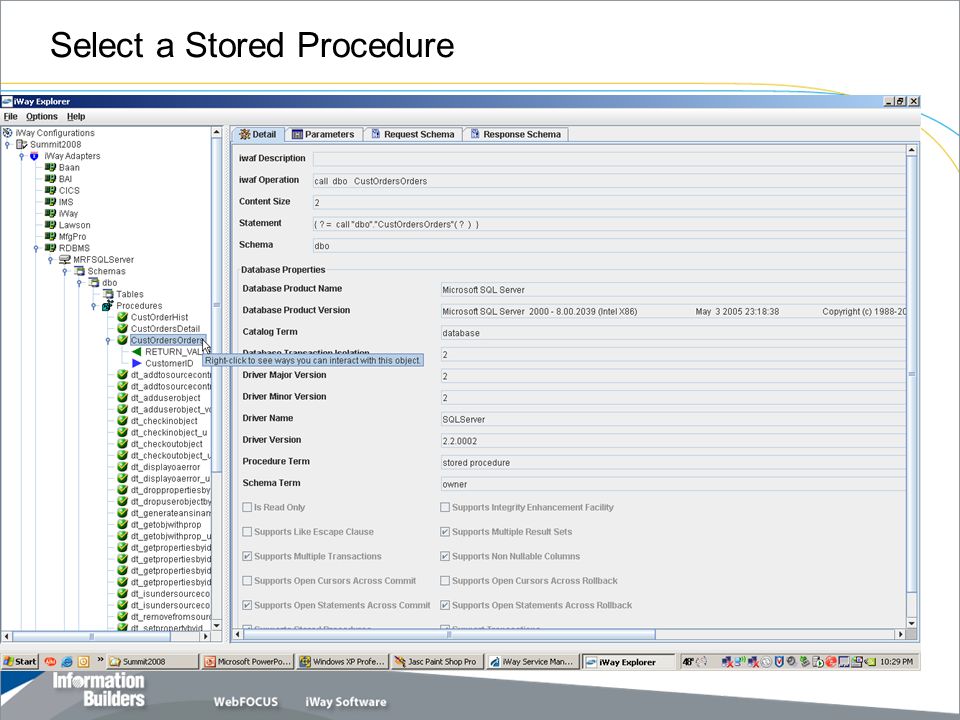Click the dt_generateansinam procedure check icon
960x720 pixels.
click(x=122, y=513)
